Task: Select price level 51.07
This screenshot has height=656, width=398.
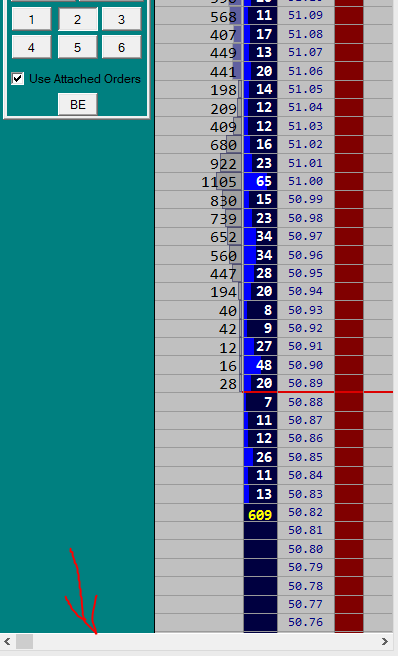Action: coord(306,53)
